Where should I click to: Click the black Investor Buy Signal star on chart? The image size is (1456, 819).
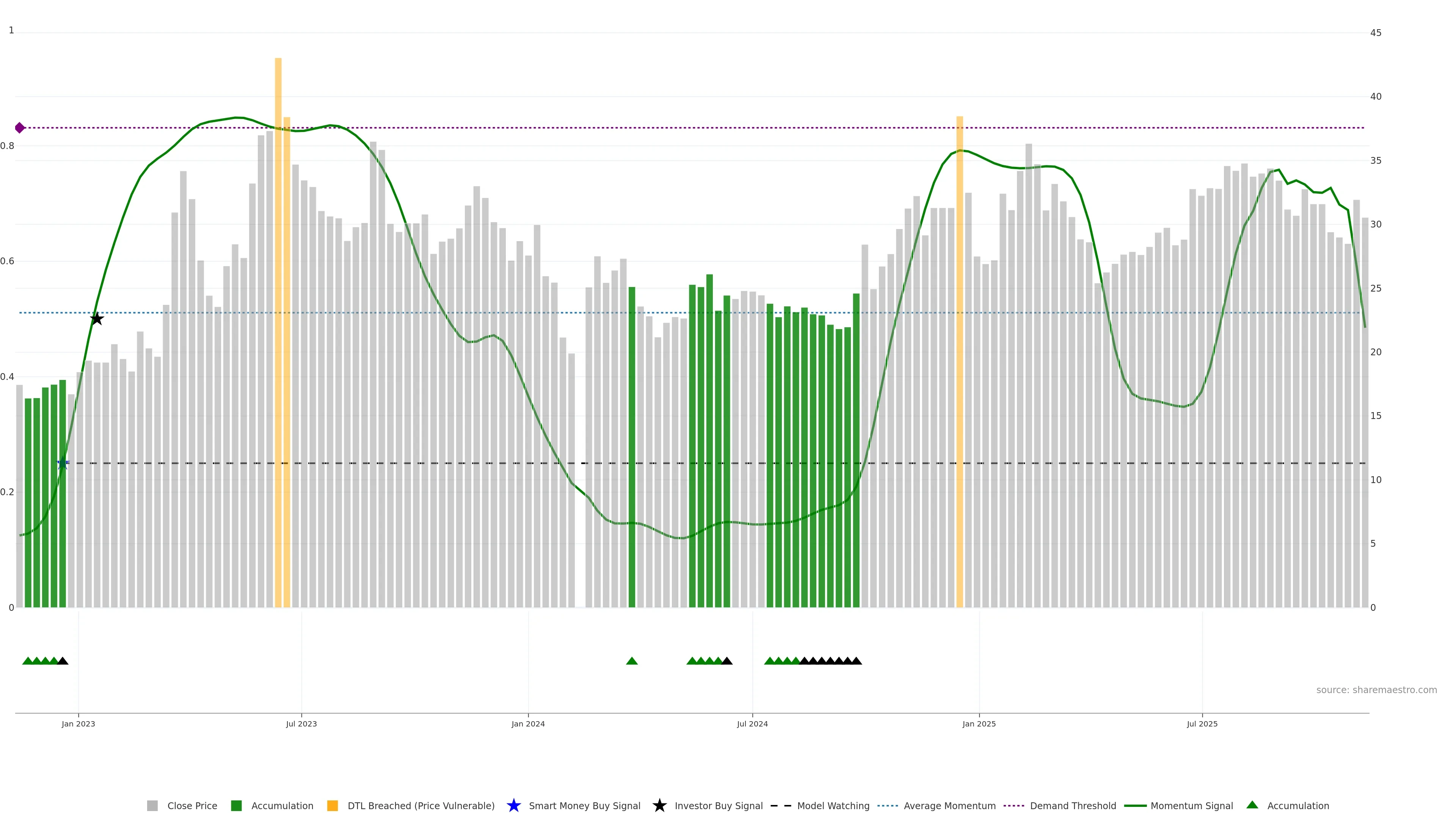tap(97, 319)
